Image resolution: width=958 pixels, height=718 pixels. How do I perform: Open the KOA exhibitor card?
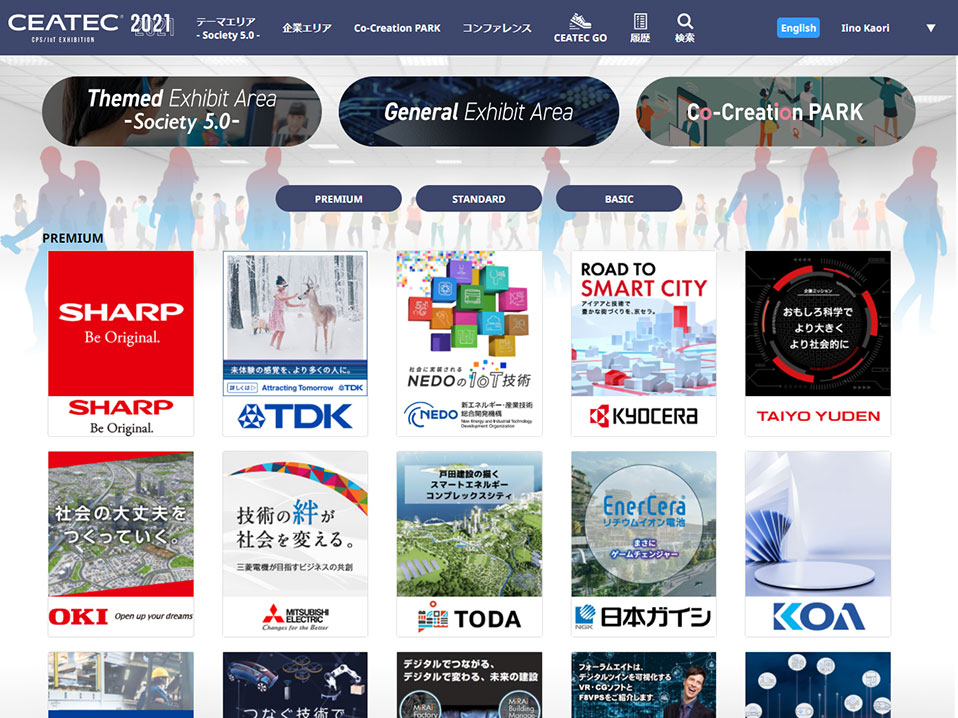point(818,544)
